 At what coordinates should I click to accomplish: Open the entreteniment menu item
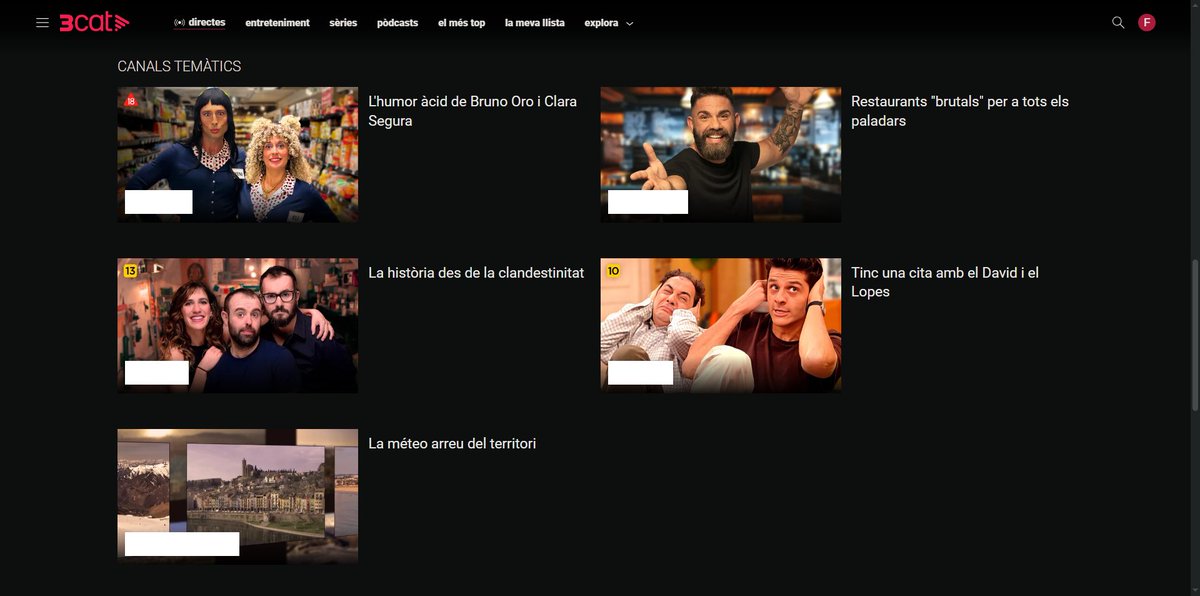[277, 23]
